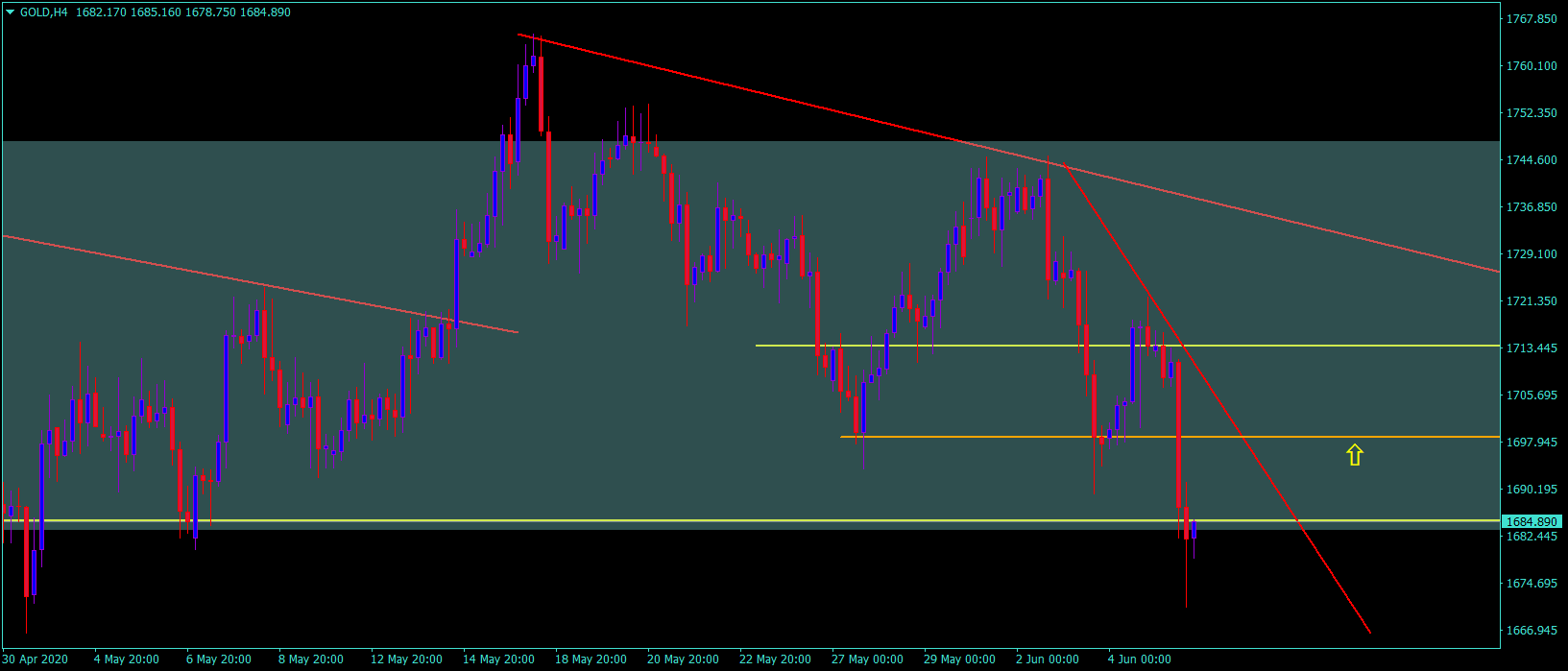Image resolution: width=1568 pixels, height=671 pixels.
Task: Click price scale value 1767.850
Action: click(x=1531, y=19)
